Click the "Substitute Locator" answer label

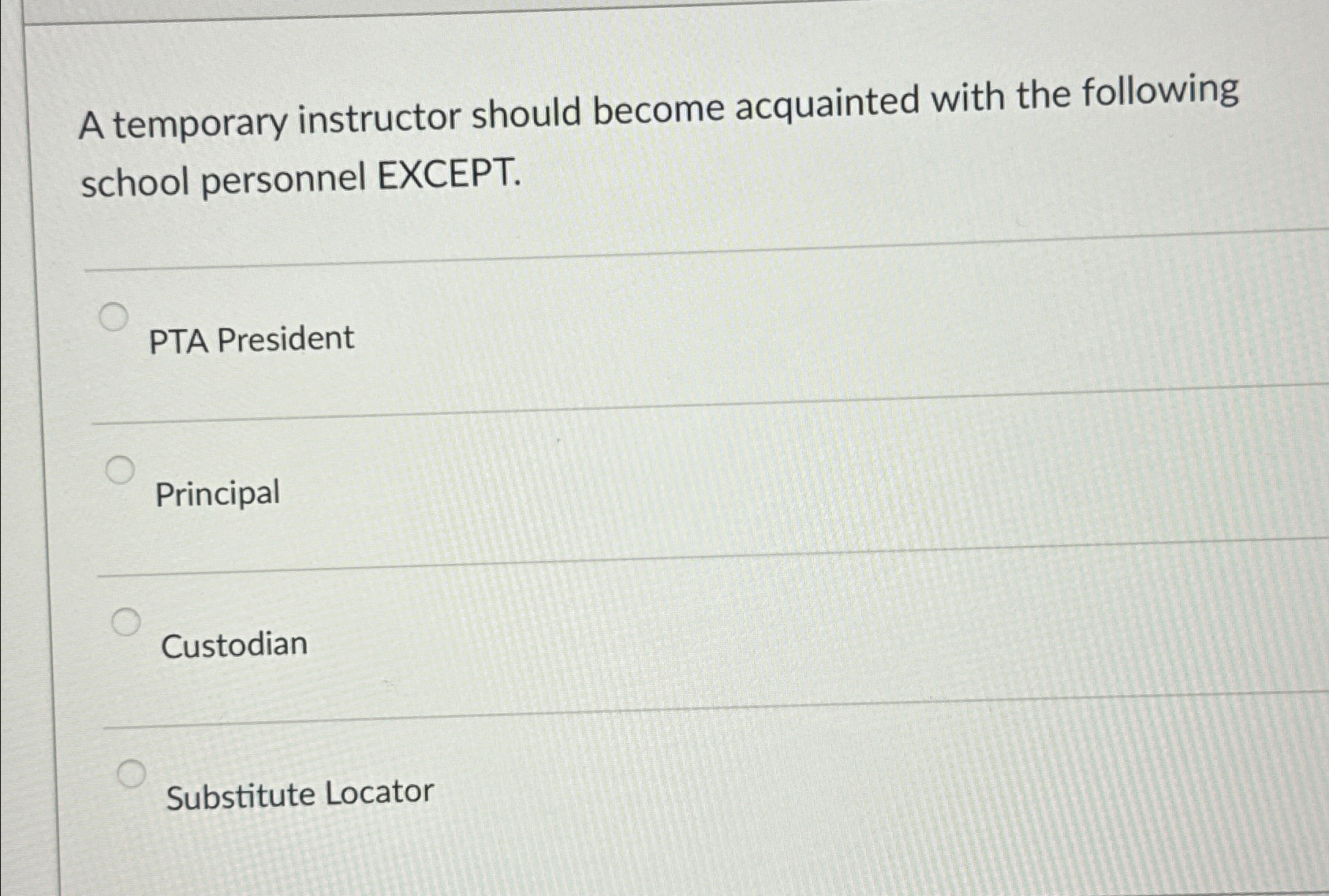[x=300, y=794]
